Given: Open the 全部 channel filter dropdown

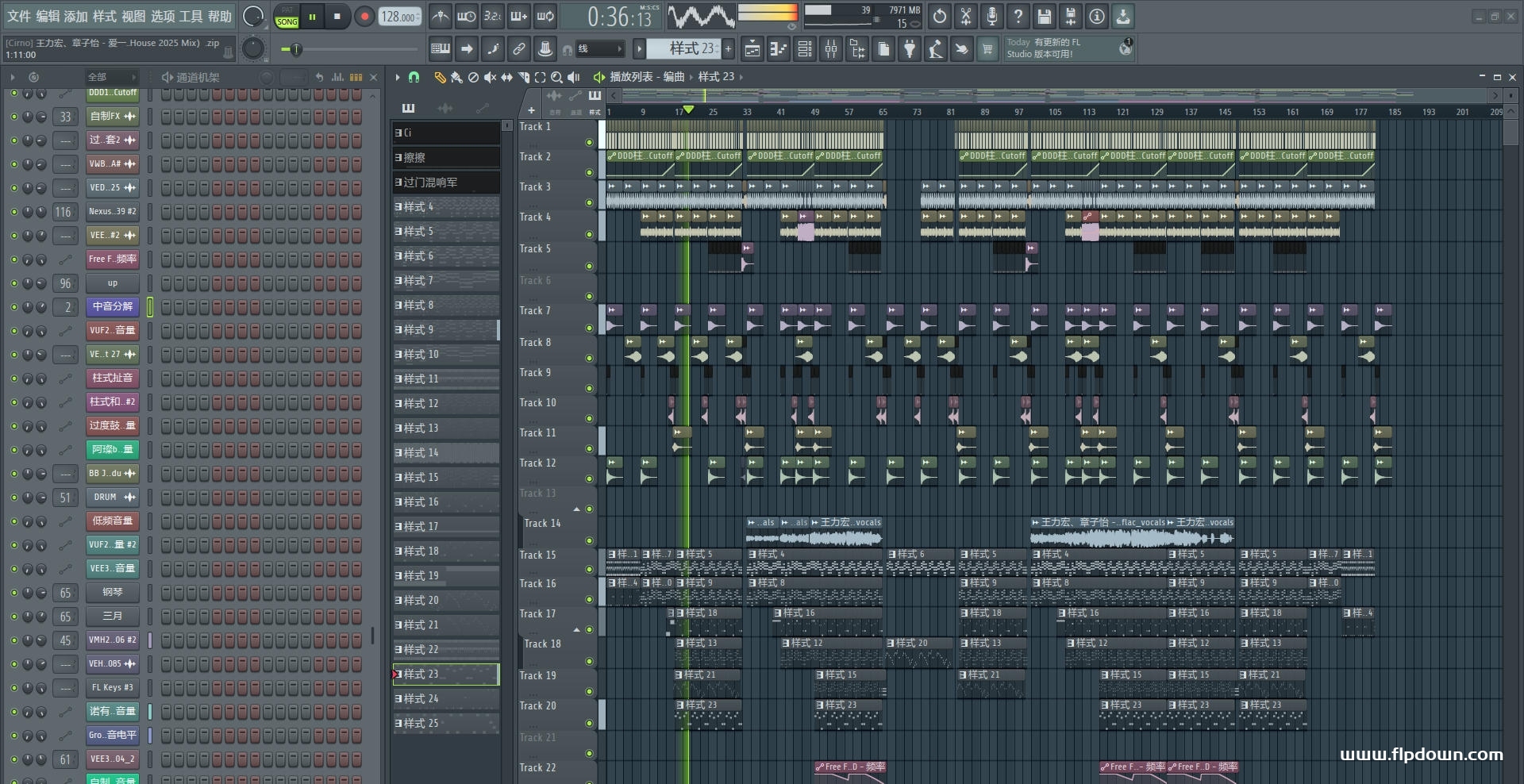Looking at the screenshot, I should [111, 77].
